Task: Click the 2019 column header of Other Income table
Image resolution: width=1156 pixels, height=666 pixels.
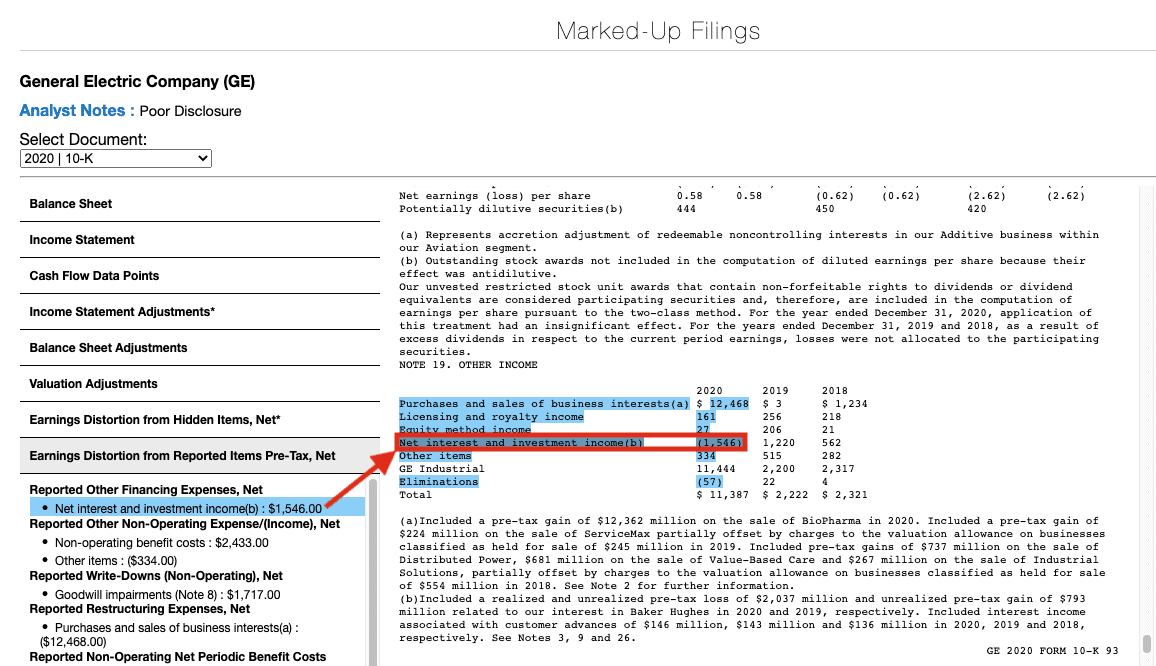Action: [x=776, y=391]
